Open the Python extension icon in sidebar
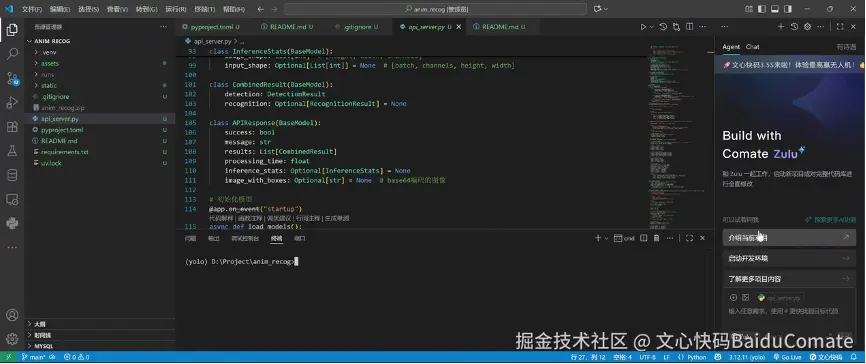Screen dimensions: 866x364 [x=12, y=223]
